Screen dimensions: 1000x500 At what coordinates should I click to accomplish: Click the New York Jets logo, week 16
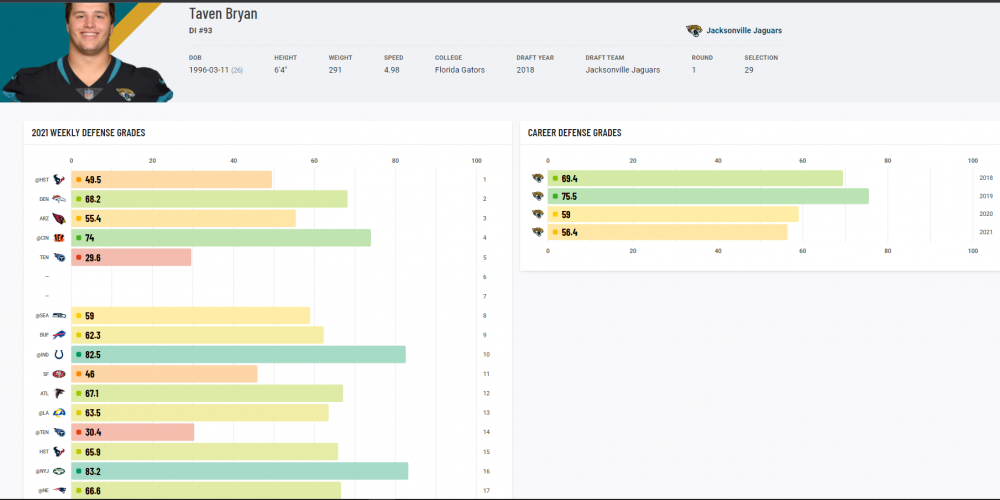pyautogui.click(x=59, y=471)
